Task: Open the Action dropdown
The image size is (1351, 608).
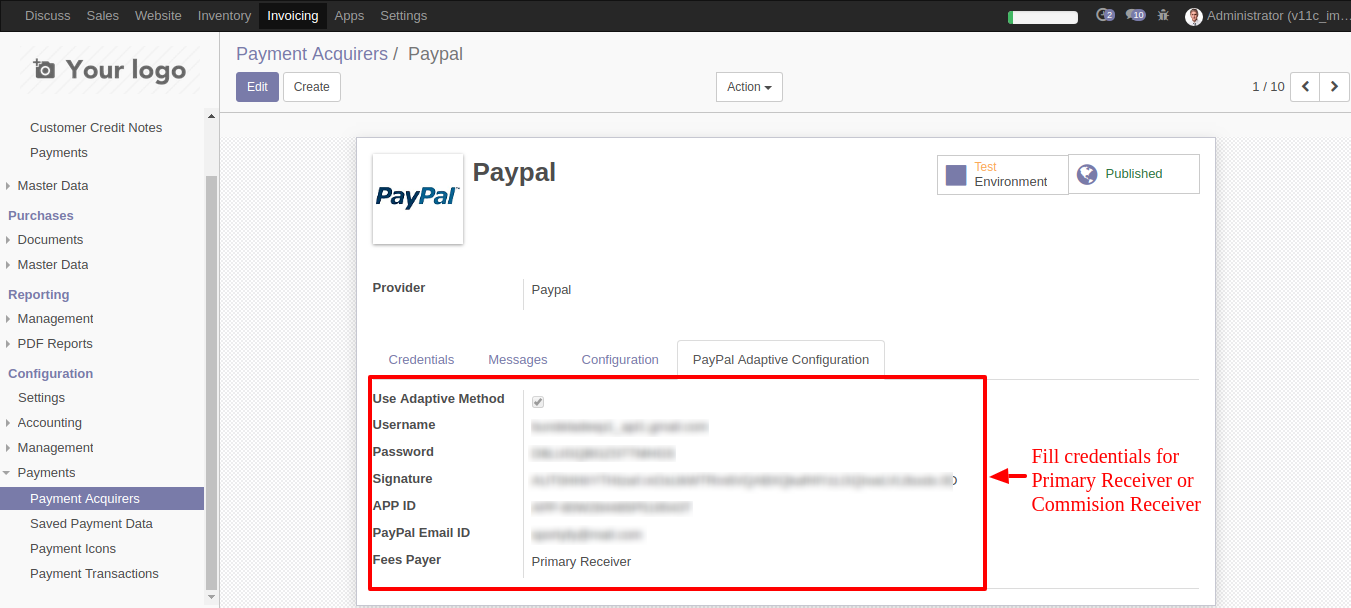Action: click(x=749, y=87)
